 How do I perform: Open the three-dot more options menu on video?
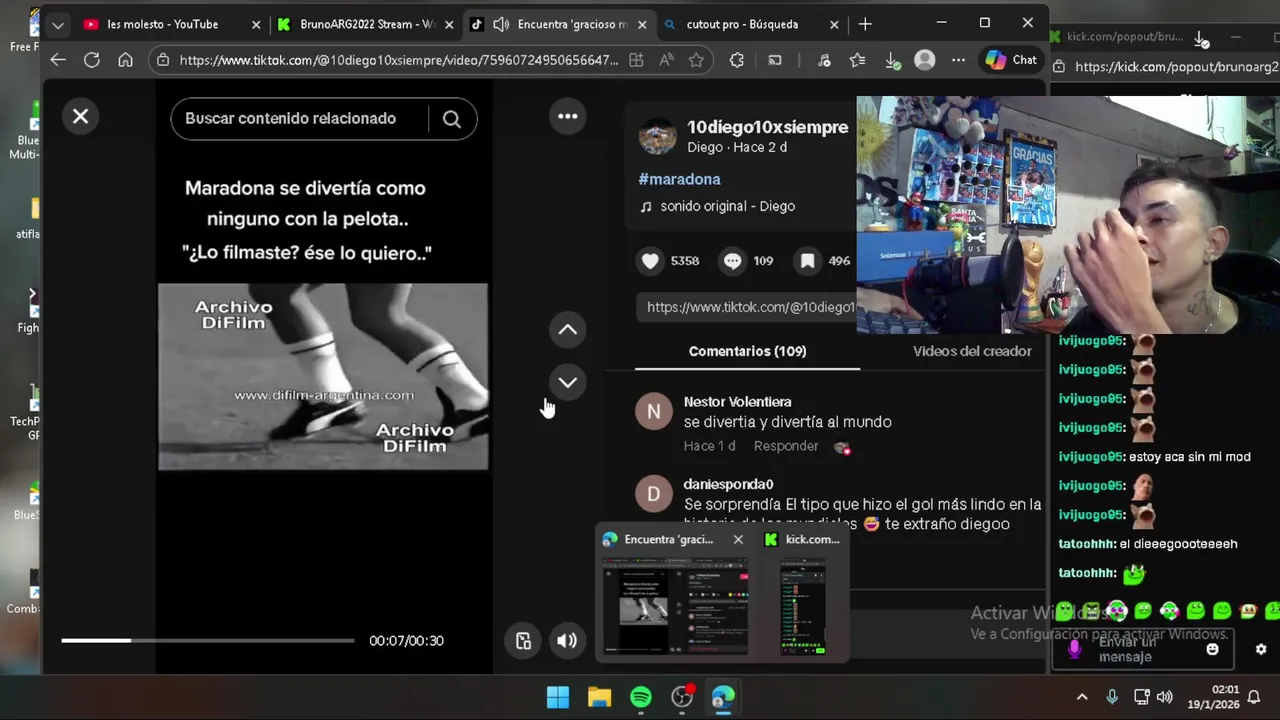[x=567, y=117]
